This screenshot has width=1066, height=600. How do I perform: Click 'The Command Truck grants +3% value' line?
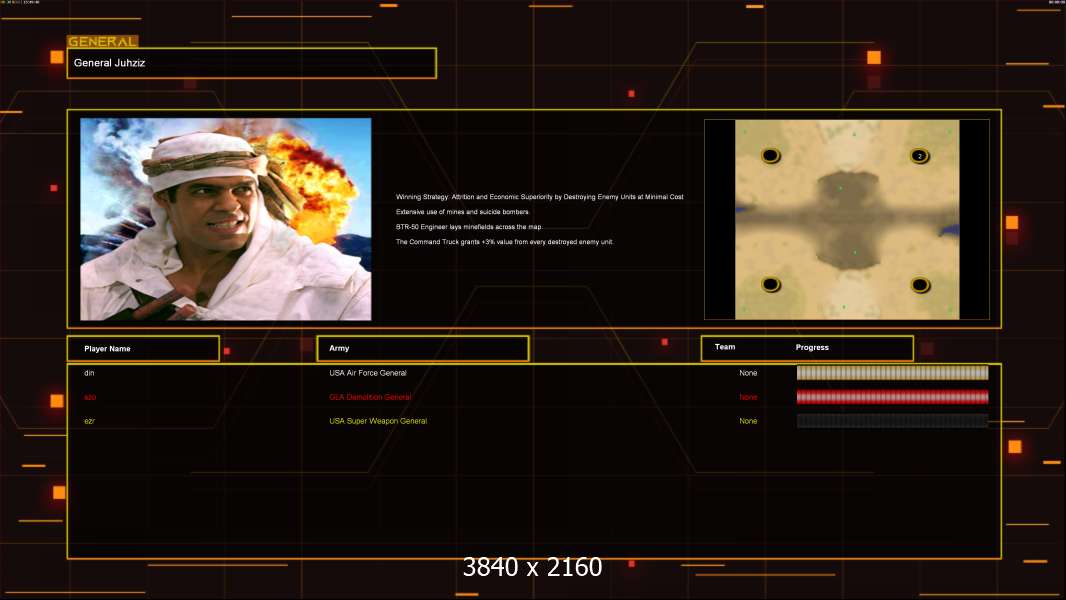(x=504, y=242)
